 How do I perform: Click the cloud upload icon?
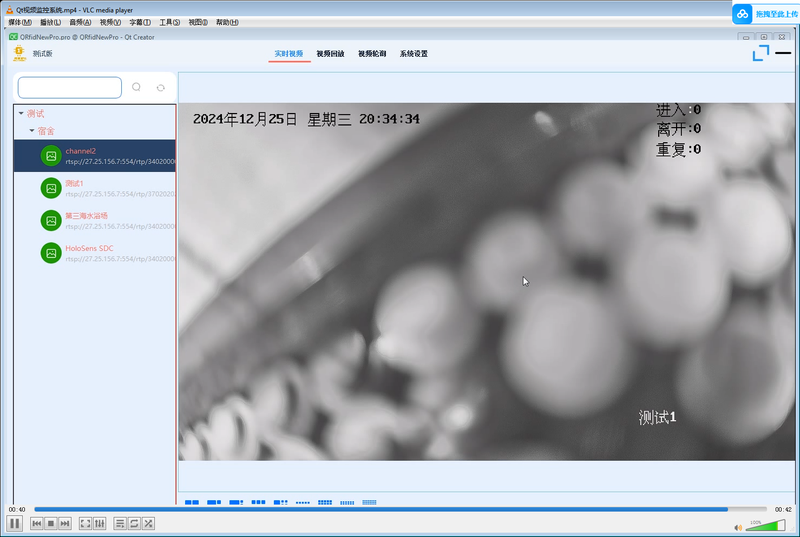(742, 14)
